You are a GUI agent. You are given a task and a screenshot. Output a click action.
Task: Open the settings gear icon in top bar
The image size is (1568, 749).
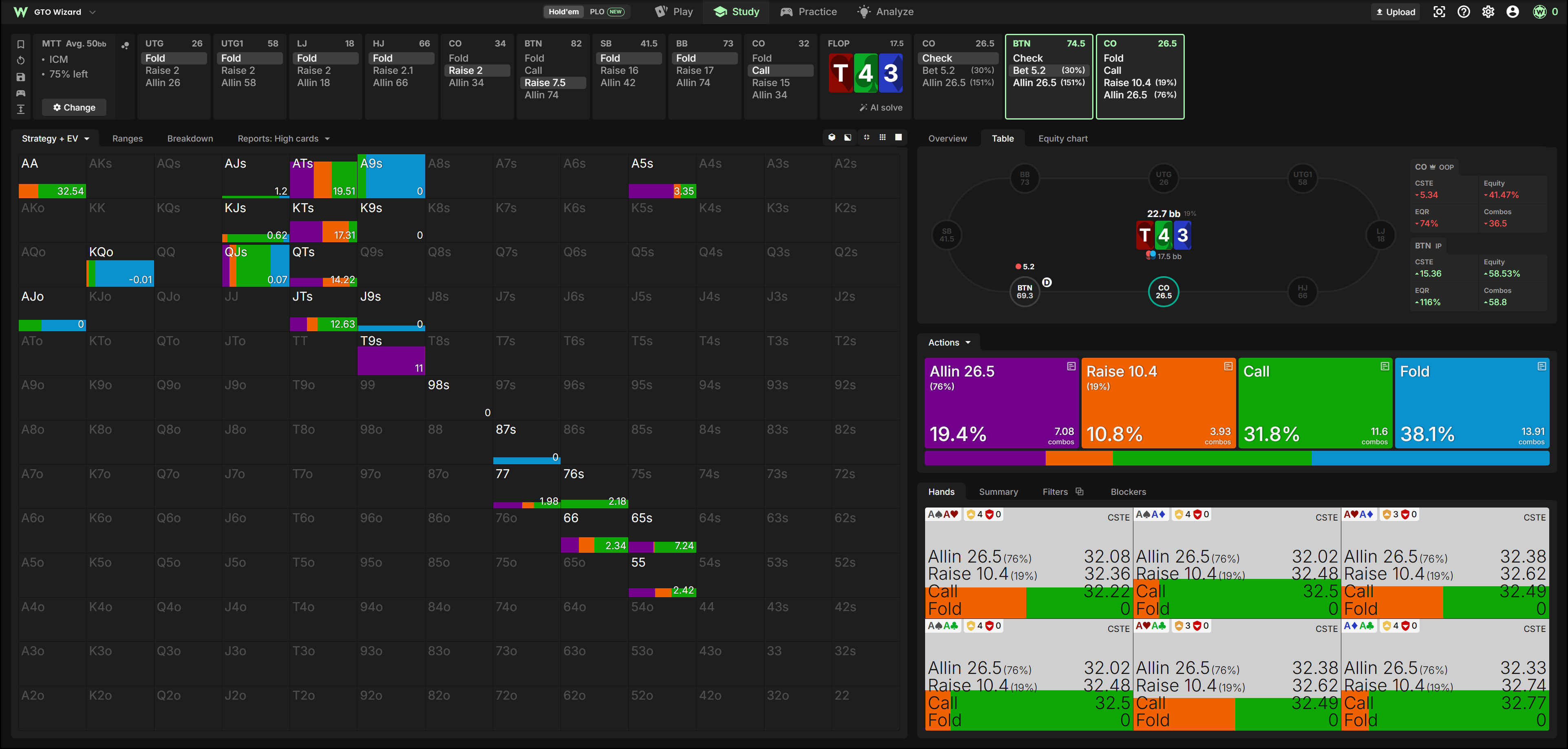[x=1488, y=11]
